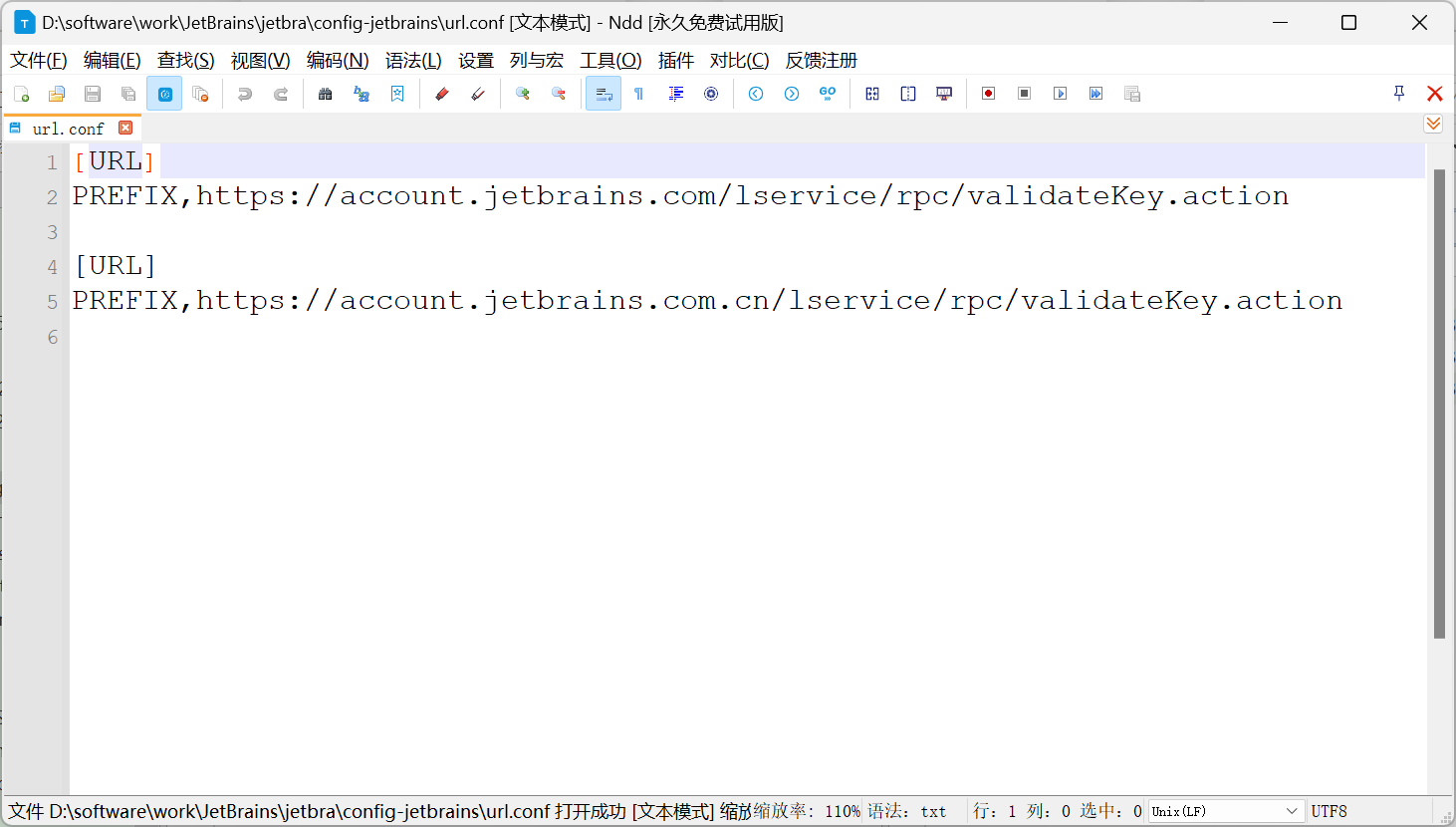Stop macro recording
This screenshot has width=1456, height=827.
click(1025, 94)
